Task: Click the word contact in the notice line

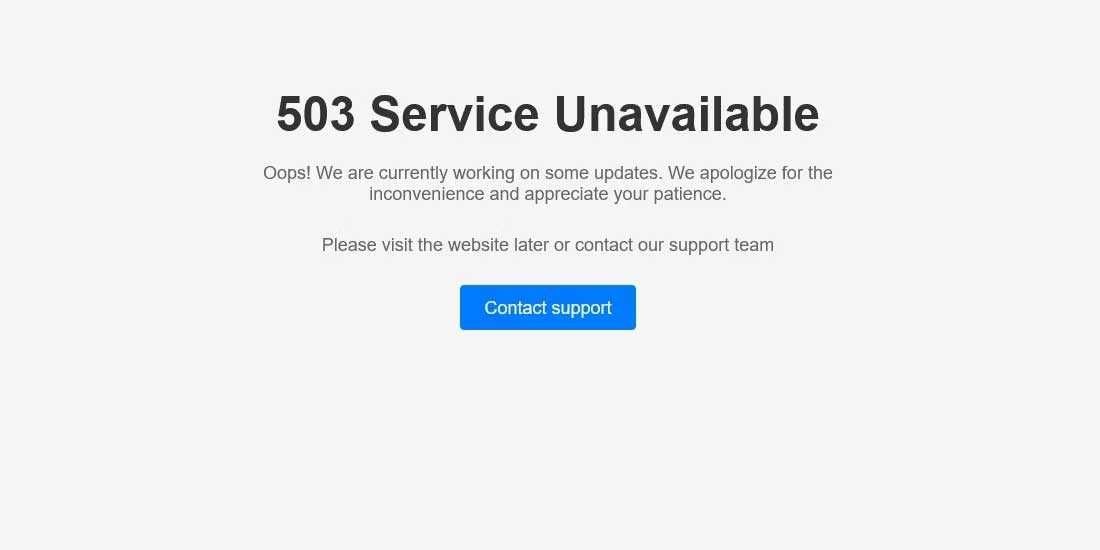Action: tap(604, 245)
